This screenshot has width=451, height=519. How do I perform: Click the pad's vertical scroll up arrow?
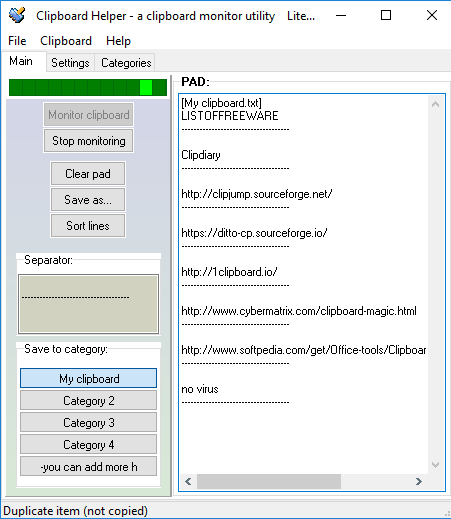click(435, 104)
